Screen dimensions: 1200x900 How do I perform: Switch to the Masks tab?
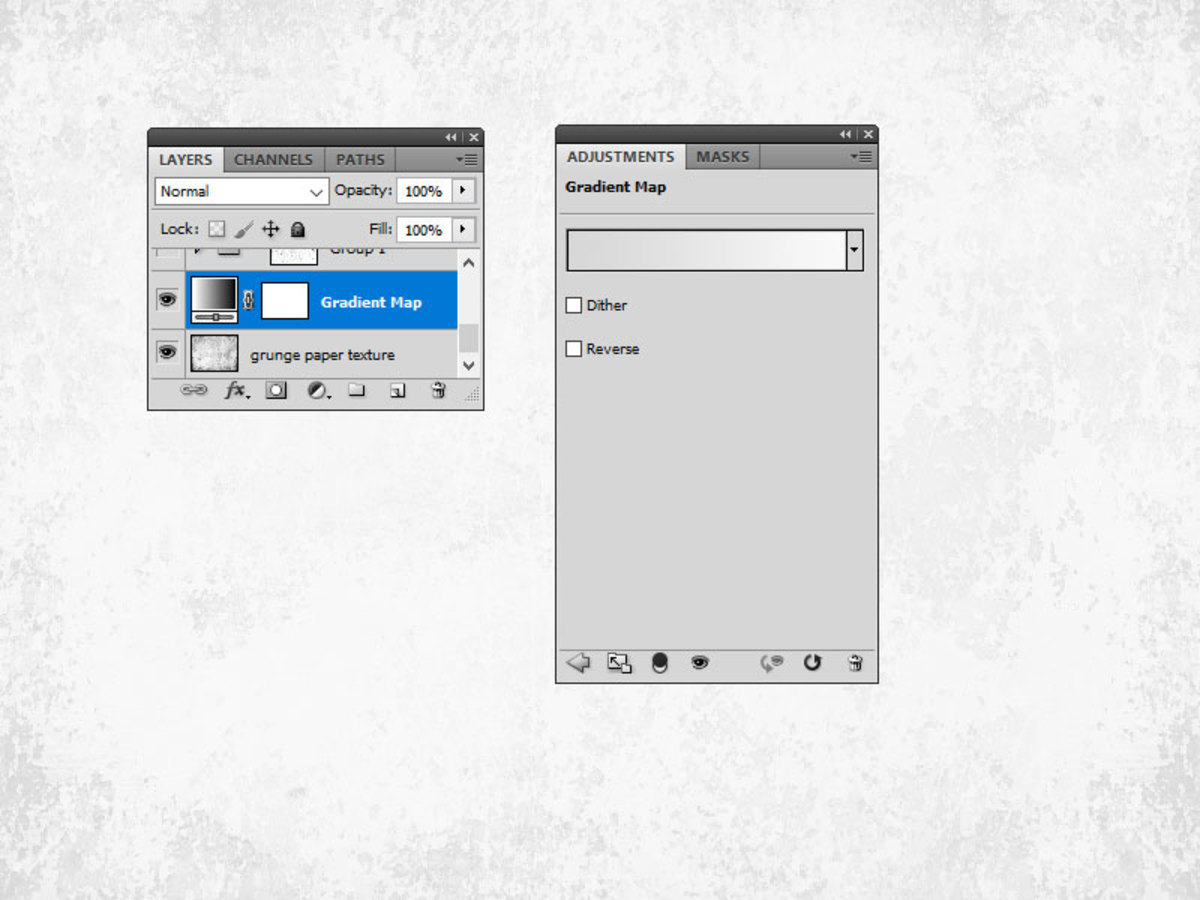point(722,156)
